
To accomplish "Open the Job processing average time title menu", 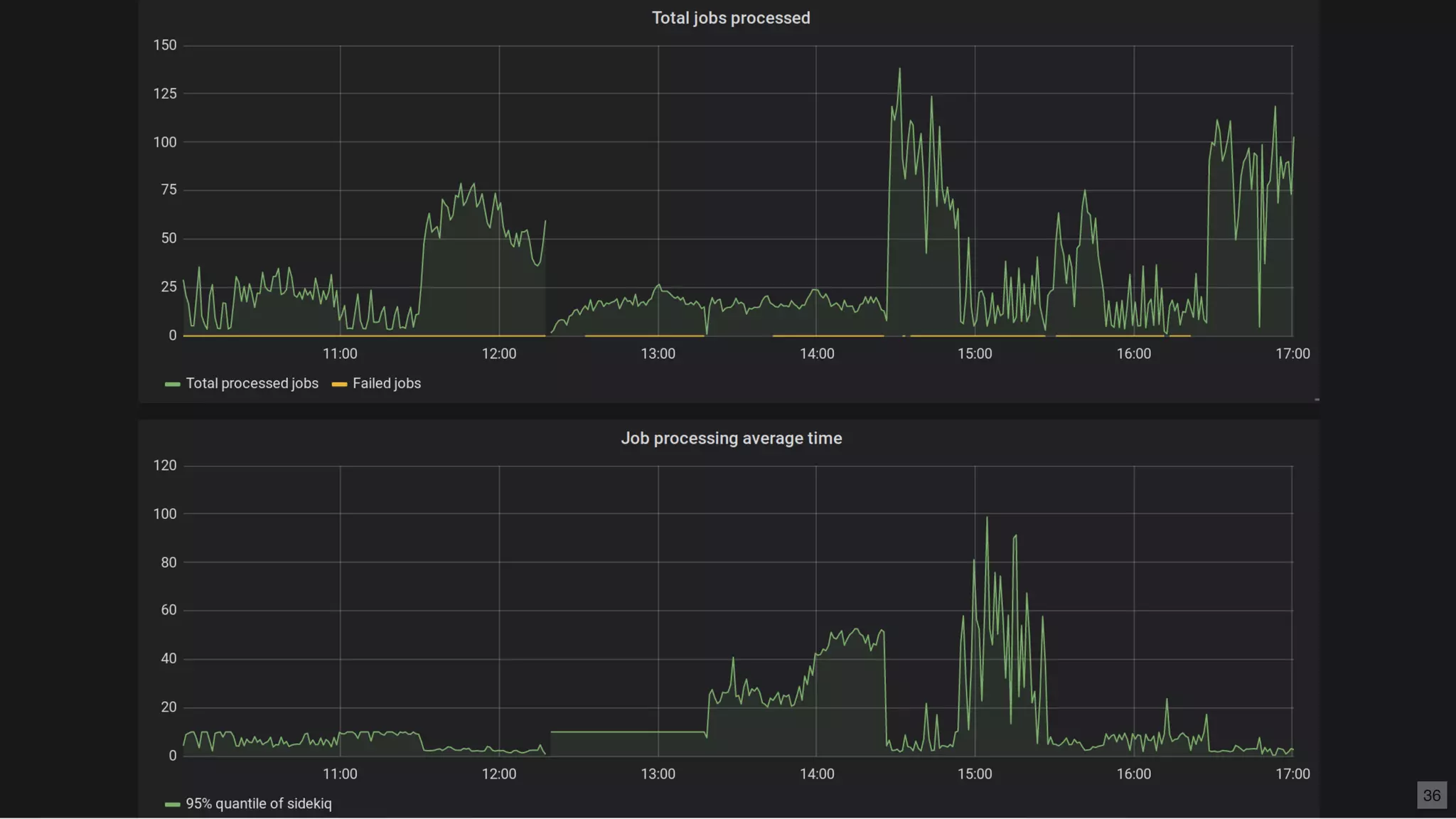I will [x=731, y=438].
